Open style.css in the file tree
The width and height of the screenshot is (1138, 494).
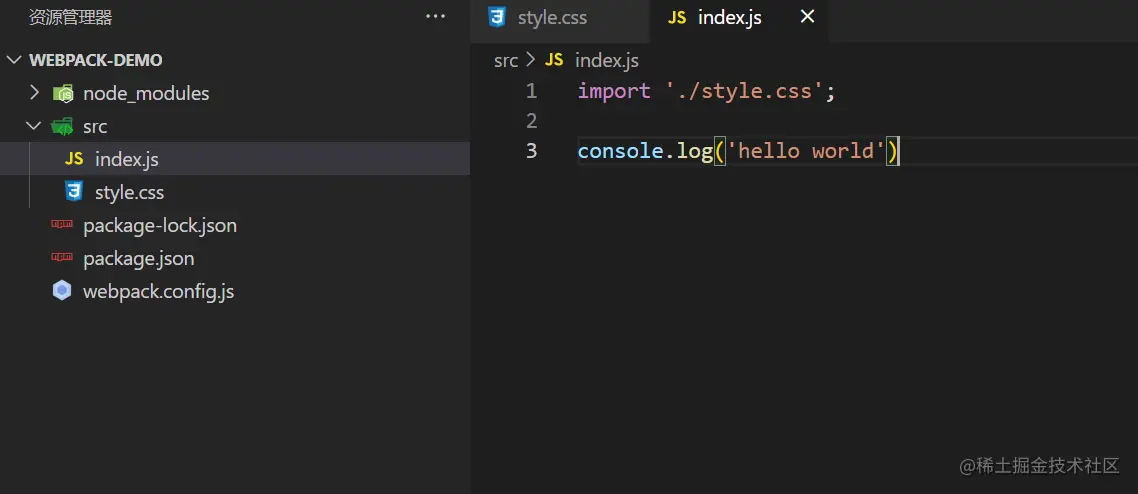[x=129, y=192]
